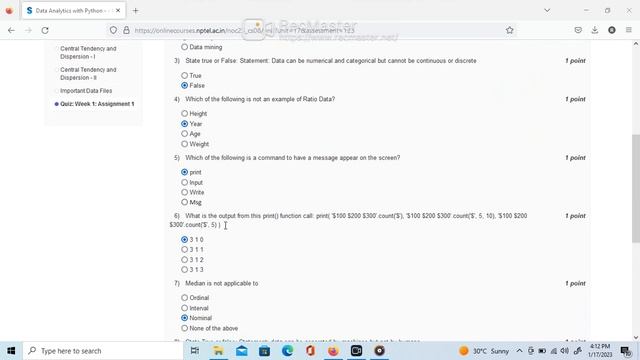Open the Firefox account avatar icon
Screen dimensions: 640x360
click(611, 30)
